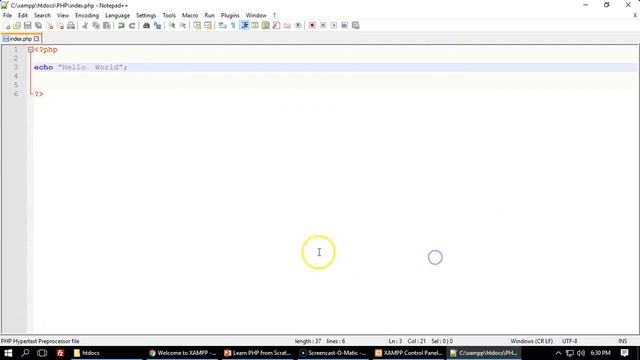Click the Redo arrow icon
Image resolution: width=640 pixels, height=360 pixels.
[x=132, y=25]
